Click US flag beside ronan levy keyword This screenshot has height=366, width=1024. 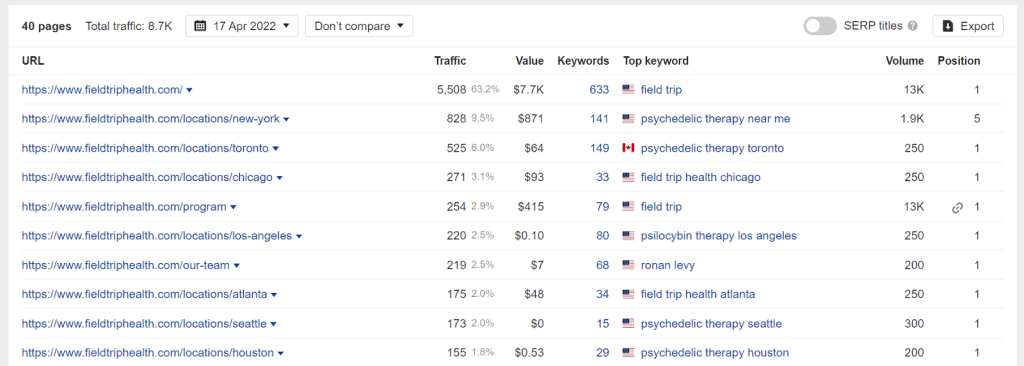point(628,265)
